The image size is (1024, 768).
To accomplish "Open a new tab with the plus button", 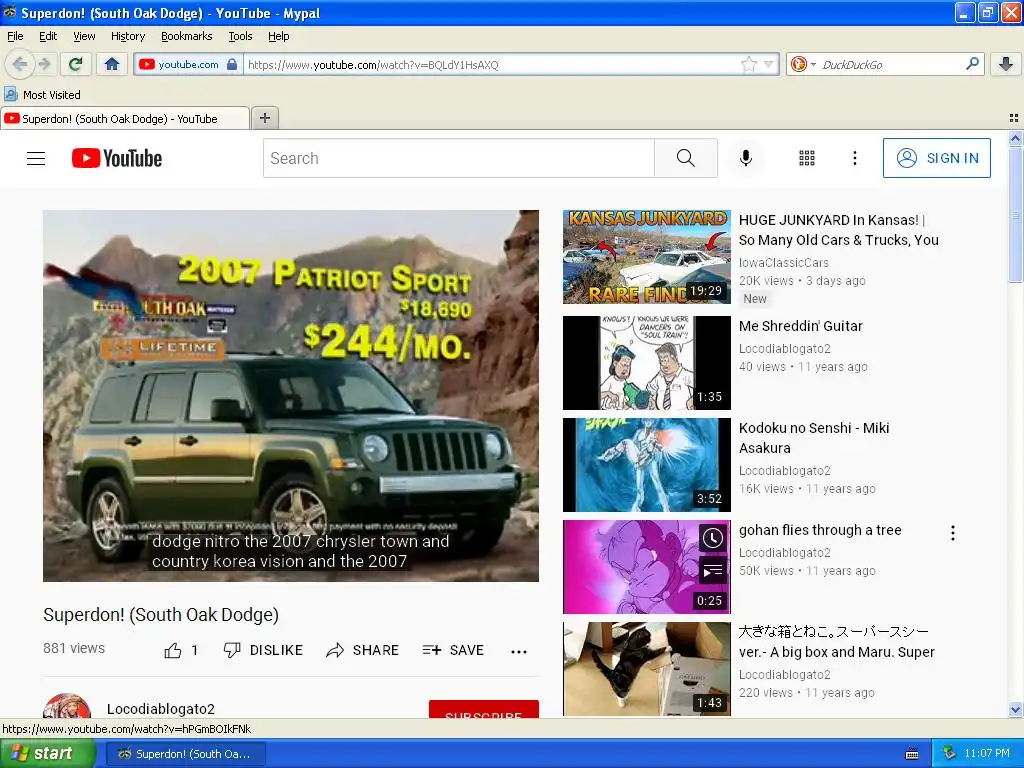I will click(264, 118).
